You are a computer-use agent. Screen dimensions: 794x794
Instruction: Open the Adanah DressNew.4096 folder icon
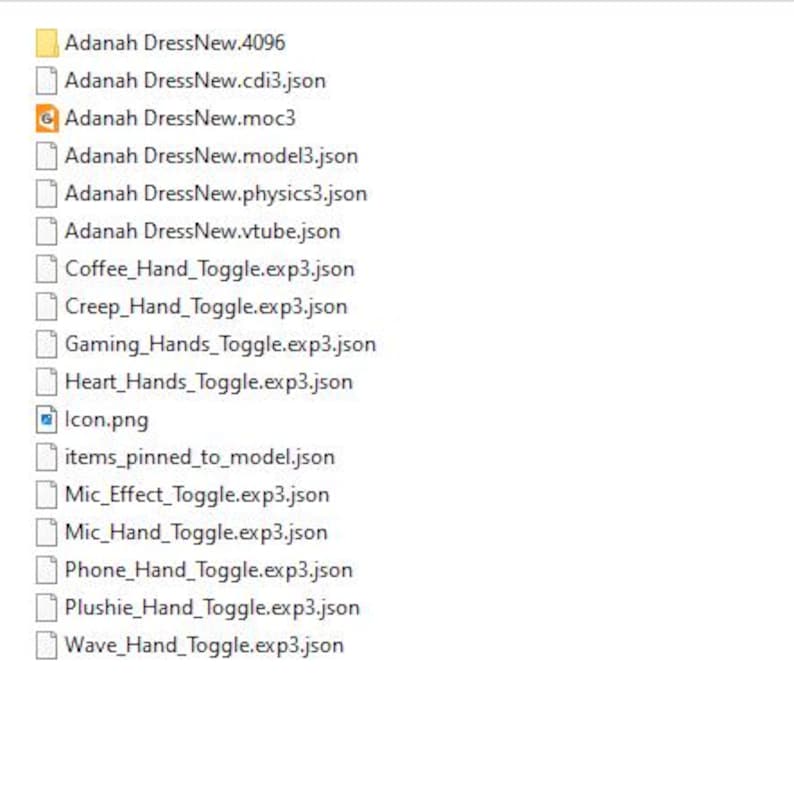(47, 43)
